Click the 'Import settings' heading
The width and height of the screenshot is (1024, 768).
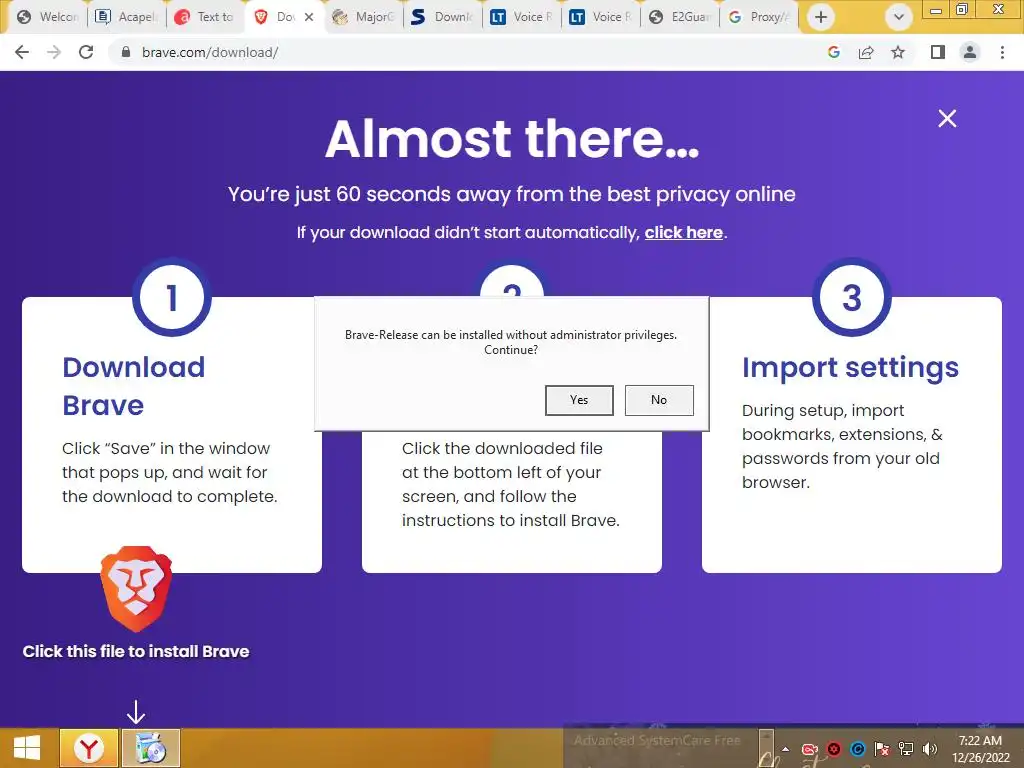850,368
